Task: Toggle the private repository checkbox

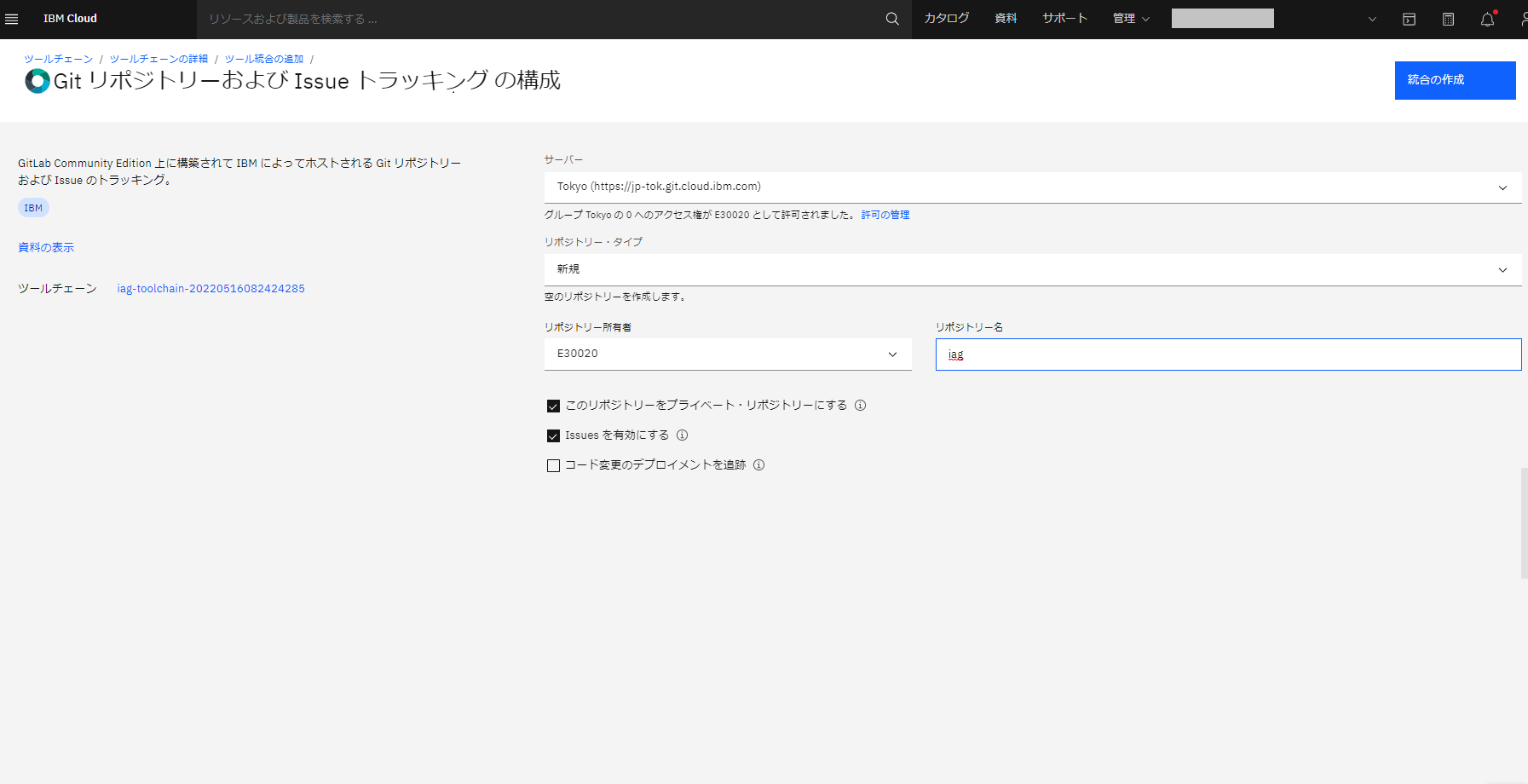Action: 553,406
